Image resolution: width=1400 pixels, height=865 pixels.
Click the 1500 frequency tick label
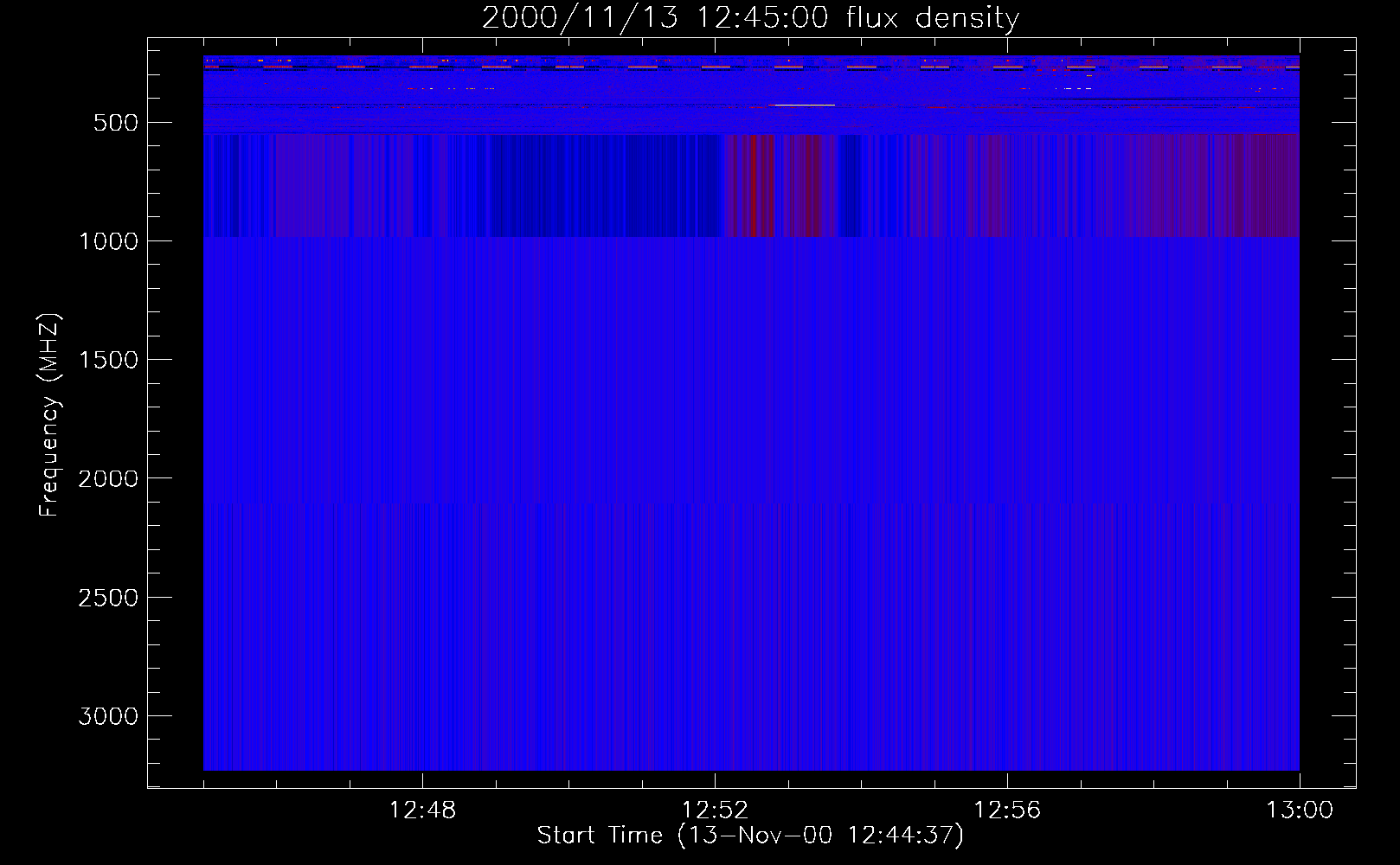point(108,360)
